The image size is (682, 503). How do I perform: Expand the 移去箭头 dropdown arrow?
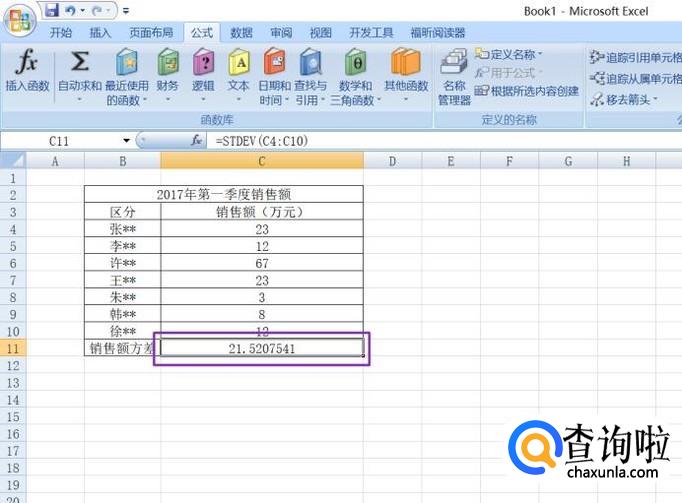pos(655,100)
